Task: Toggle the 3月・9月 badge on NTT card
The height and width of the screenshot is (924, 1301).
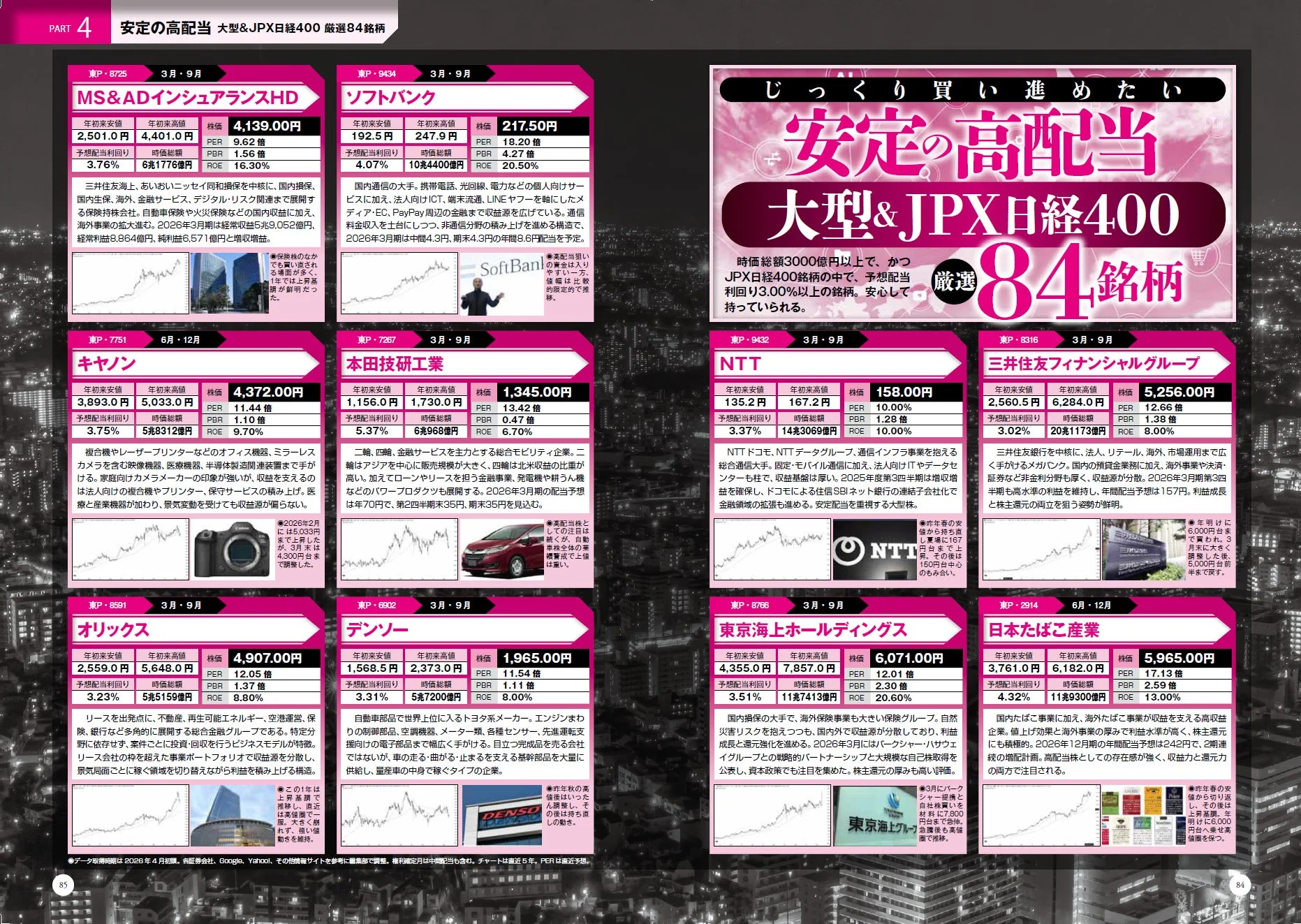Action: pyautogui.click(x=823, y=340)
